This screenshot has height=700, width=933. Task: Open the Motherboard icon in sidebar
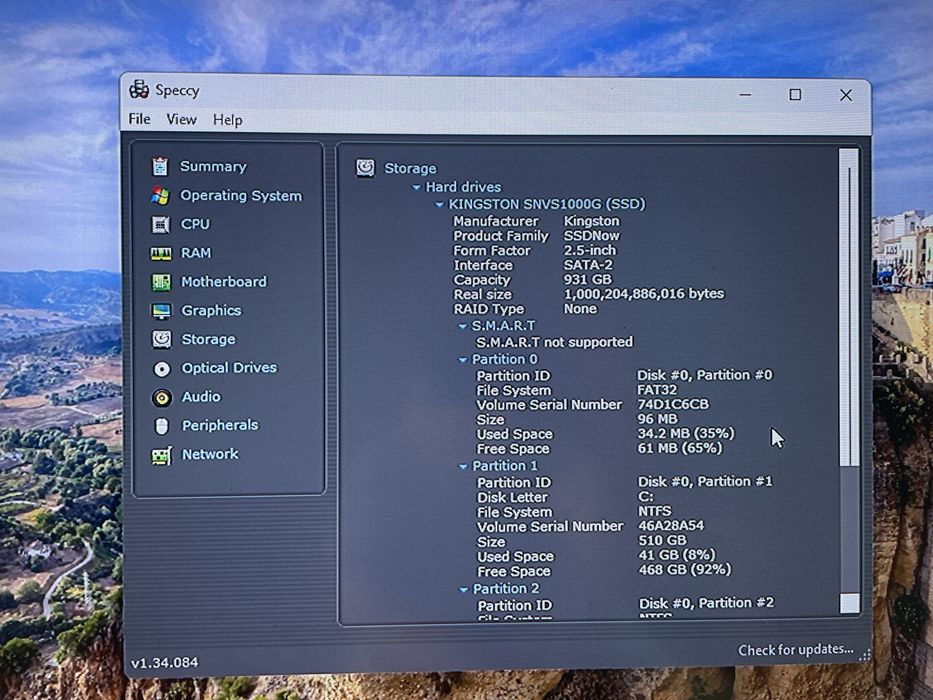[x=161, y=282]
